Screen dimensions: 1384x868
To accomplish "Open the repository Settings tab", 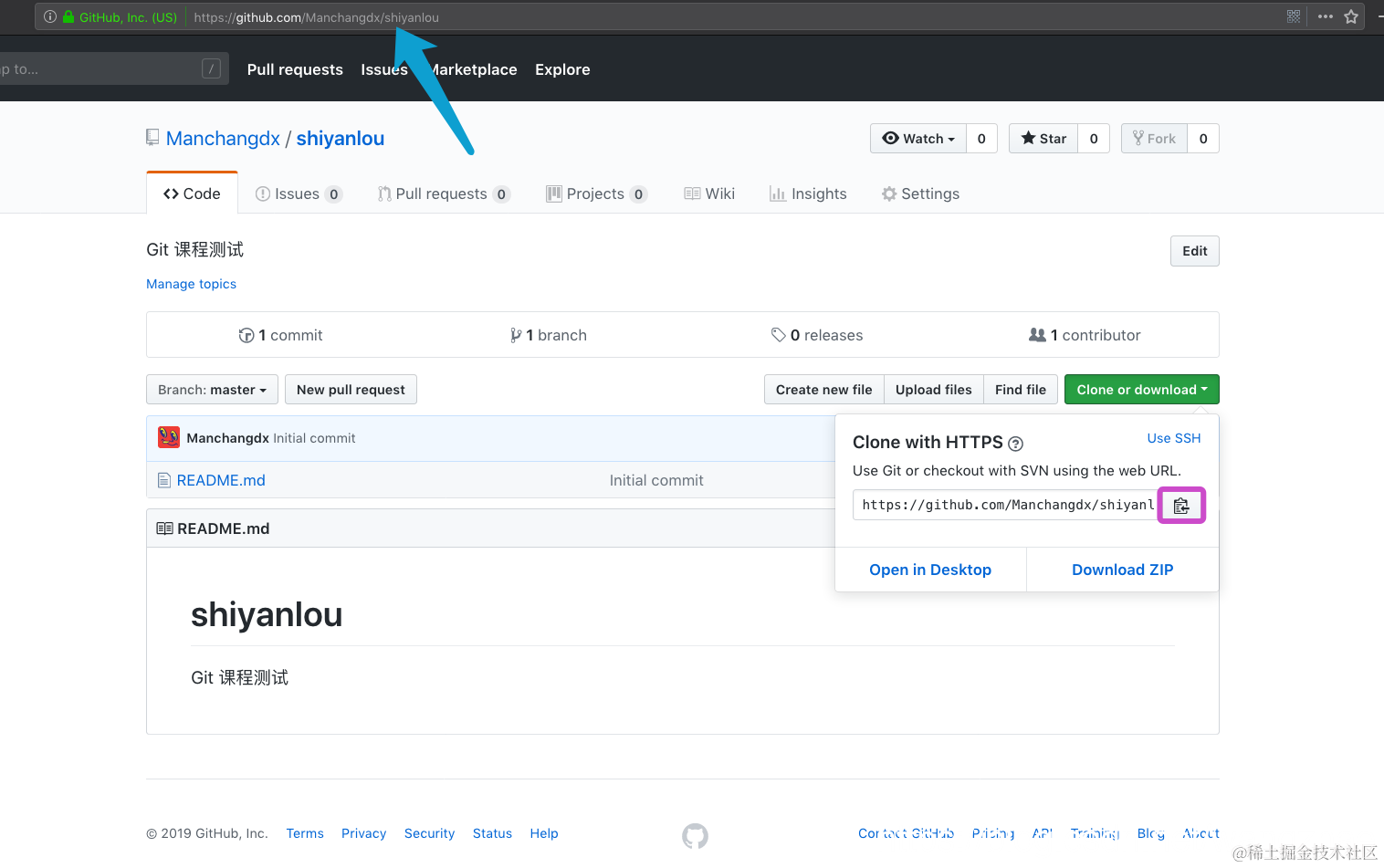I will tap(920, 193).
